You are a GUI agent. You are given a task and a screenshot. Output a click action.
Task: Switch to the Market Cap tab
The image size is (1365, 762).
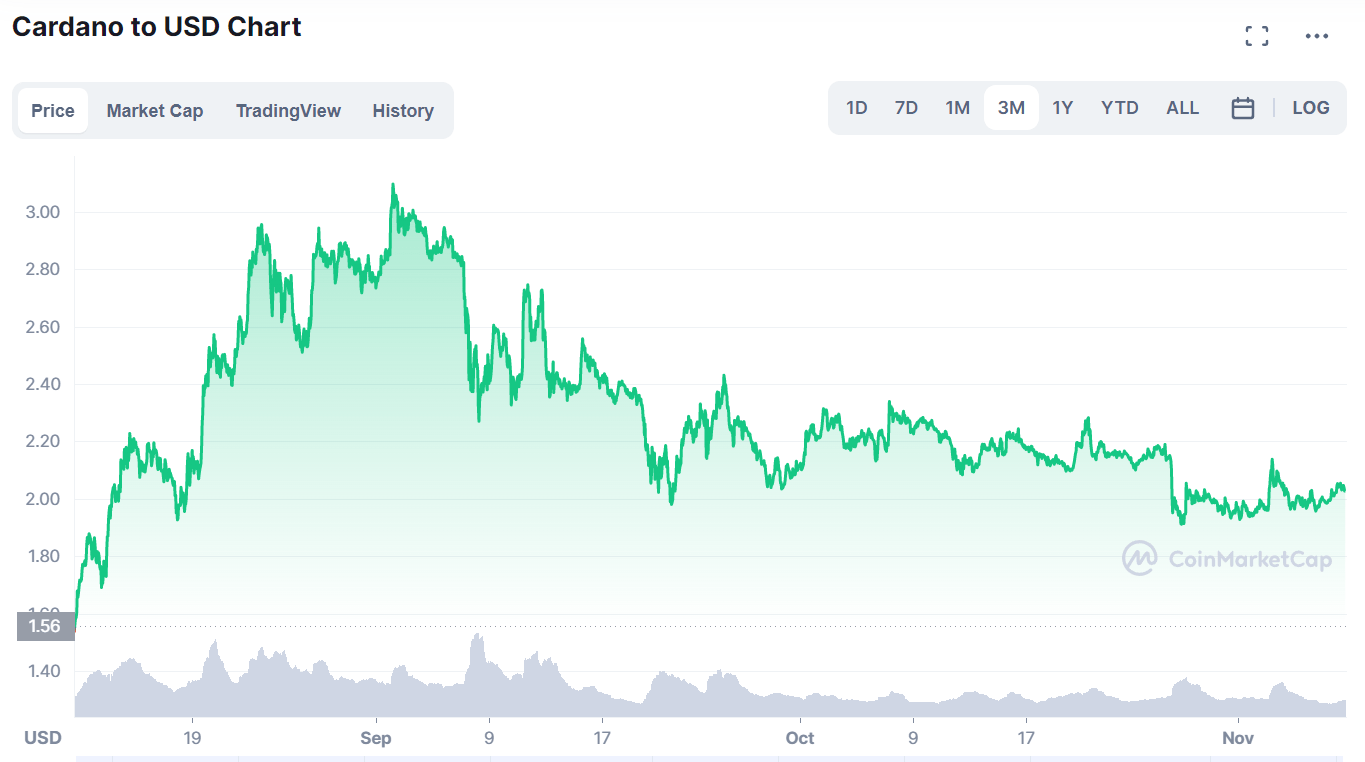(154, 111)
